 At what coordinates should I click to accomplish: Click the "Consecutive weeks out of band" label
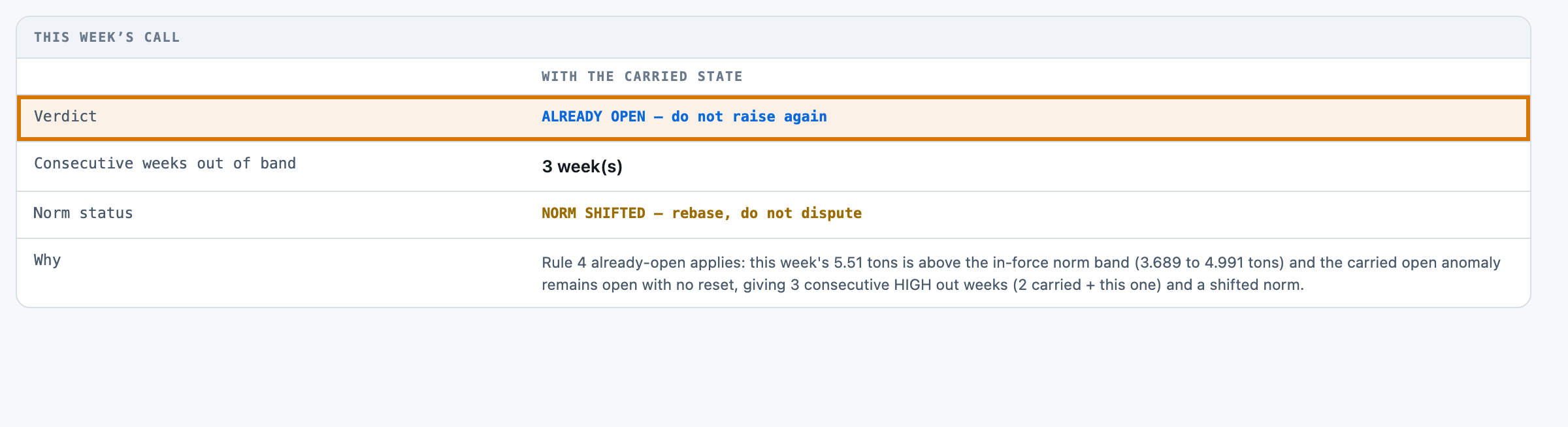coord(165,163)
